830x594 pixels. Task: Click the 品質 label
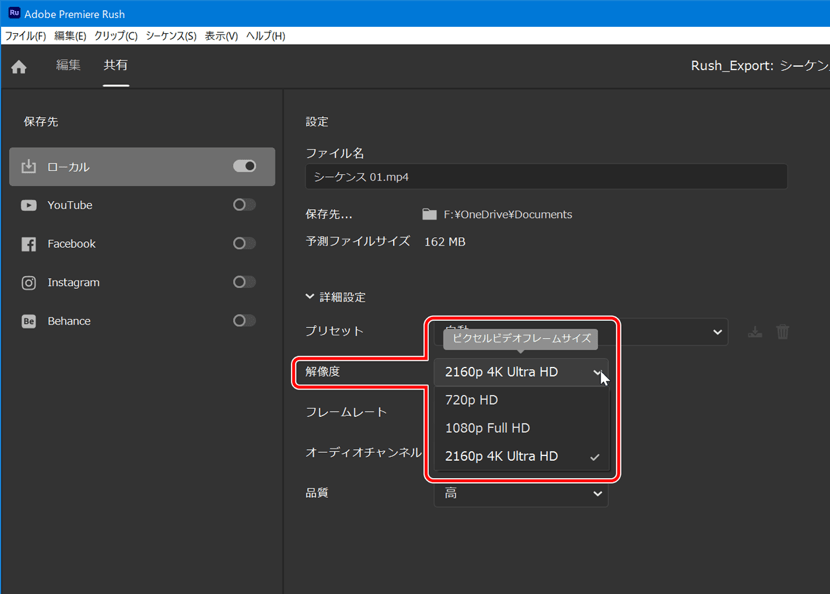point(317,493)
